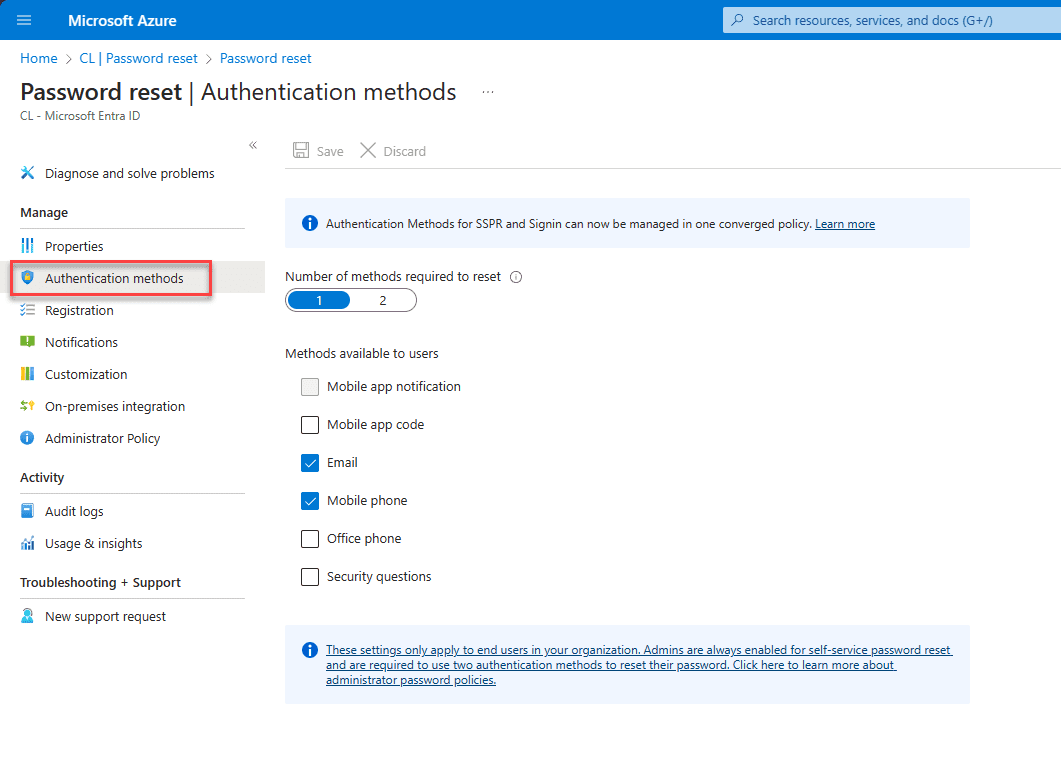The width and height of the screenshot is (1061, 760).
Task: Toggle the Mobile app notification checkbox
Action: coord(310,386)
